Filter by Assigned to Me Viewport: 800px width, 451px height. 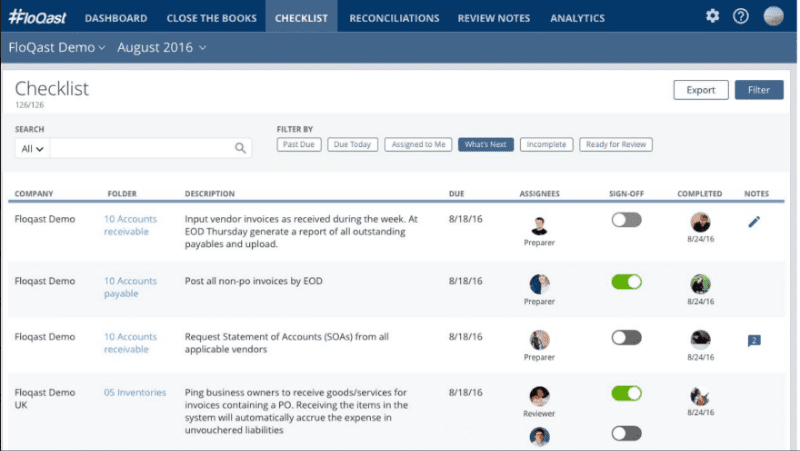click(x=418, y=144)
